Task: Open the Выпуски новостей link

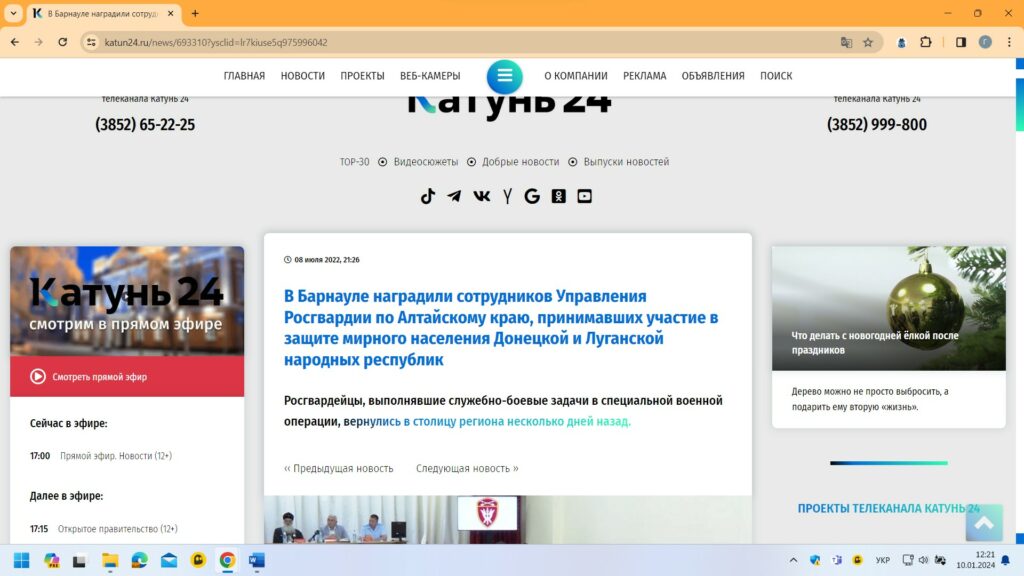Action: click(x=626, y=162)
